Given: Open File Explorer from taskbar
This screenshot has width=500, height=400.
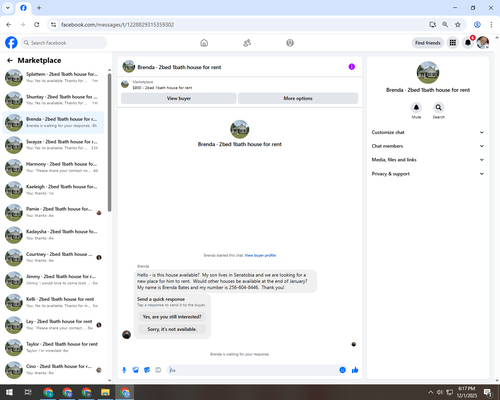Looking at the screenshot, I should point(105,392).
